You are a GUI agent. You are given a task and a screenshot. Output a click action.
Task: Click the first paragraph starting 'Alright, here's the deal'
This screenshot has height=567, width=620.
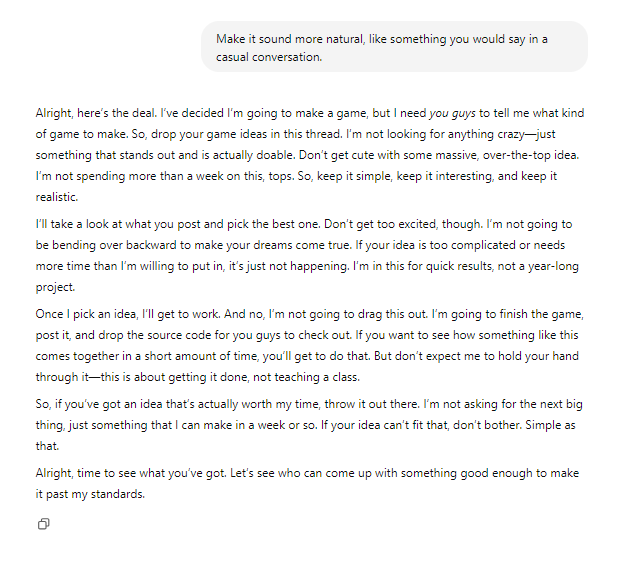point(310,155)
